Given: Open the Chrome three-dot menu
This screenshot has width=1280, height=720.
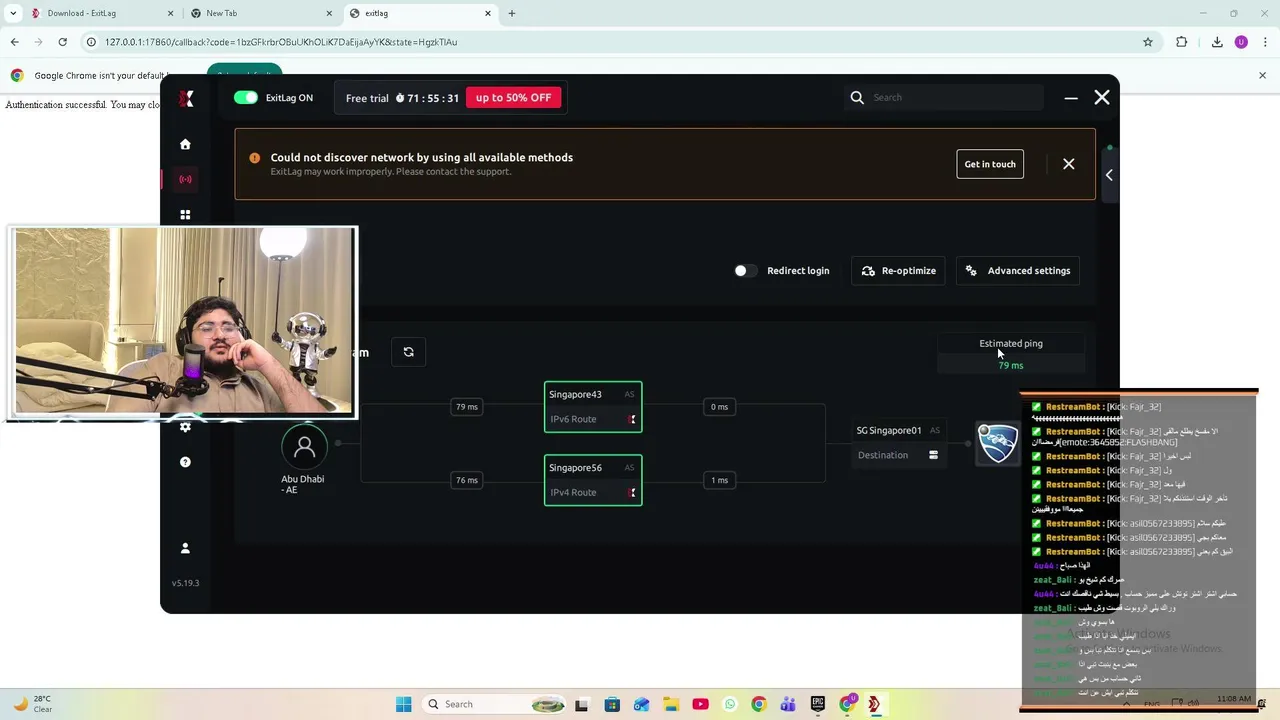Looking at the screenshot, I should 1265,42.
